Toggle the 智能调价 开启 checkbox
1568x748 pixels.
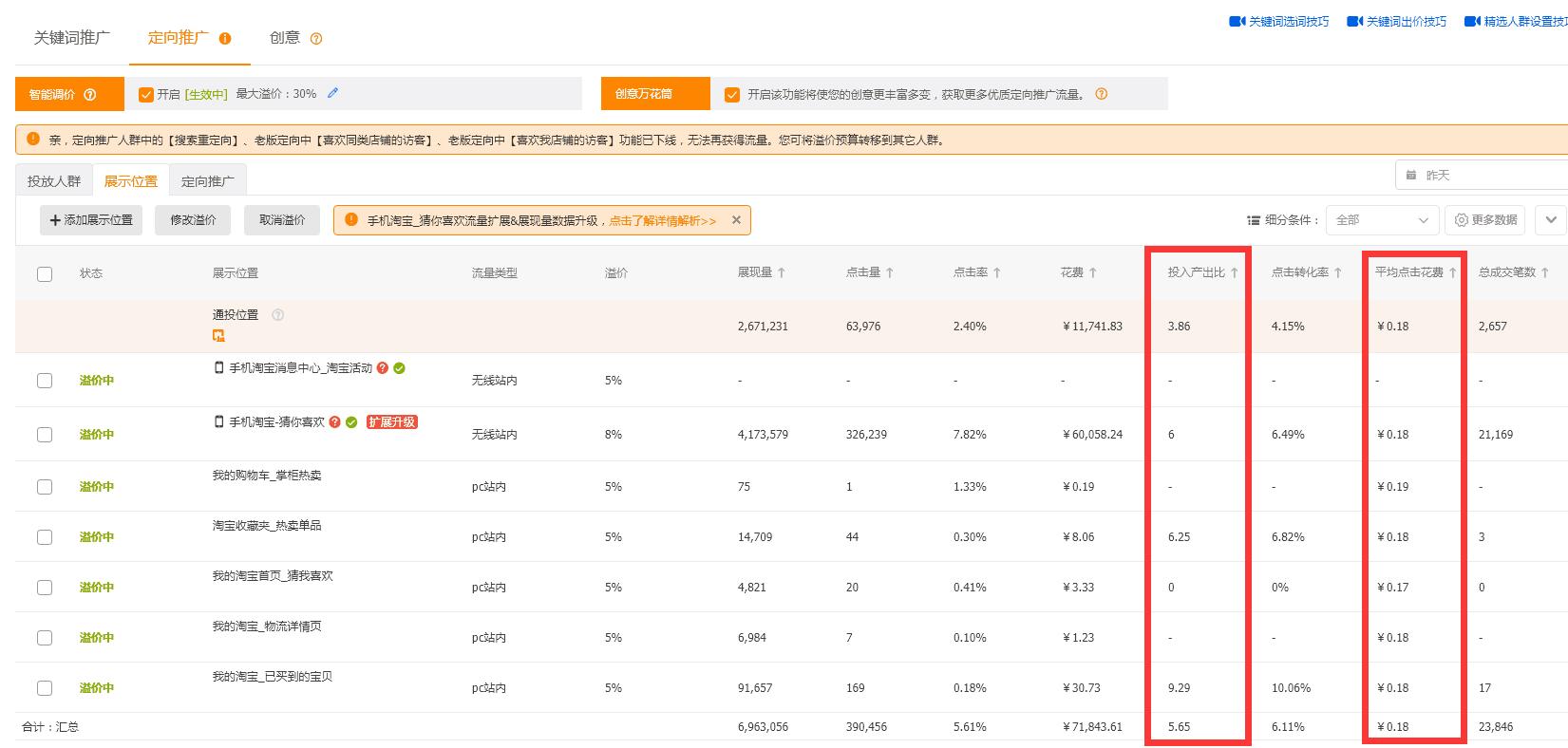tap(146, 94)
